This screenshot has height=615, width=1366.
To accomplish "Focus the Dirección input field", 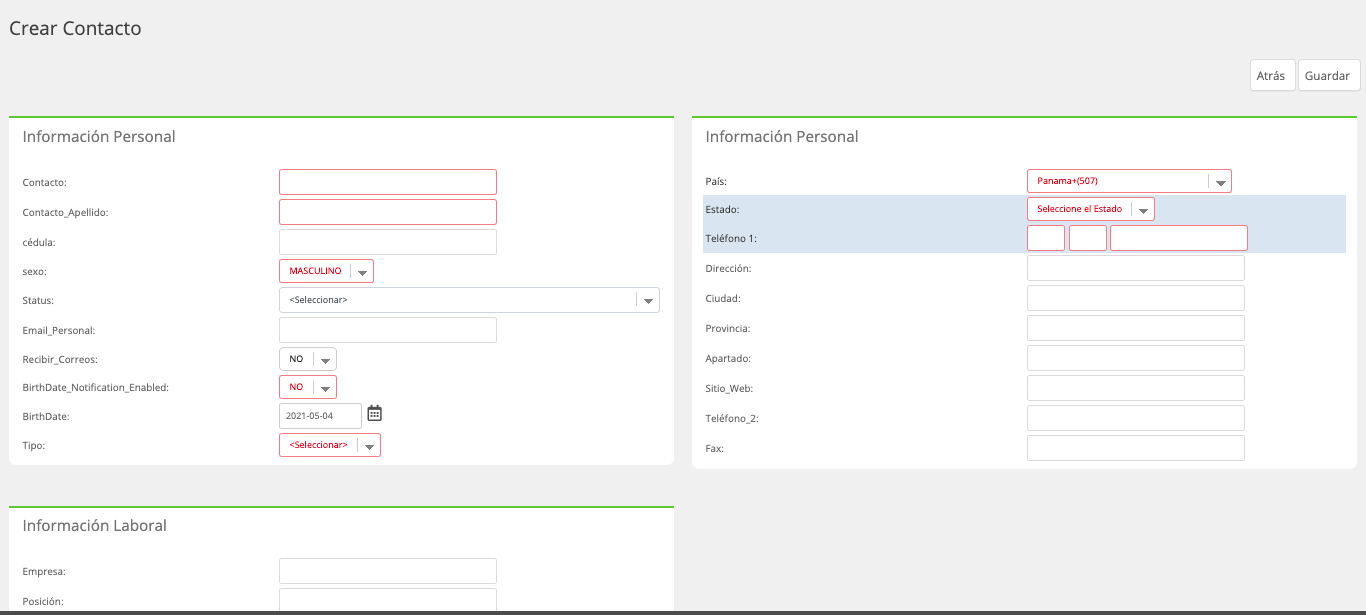I will (x=1136, y=268).
